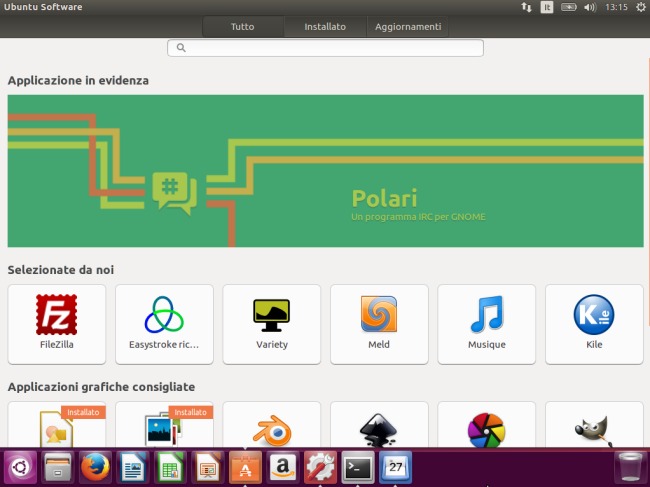Click 'Un programma IRC per GNOME' text
650x487 pixels.
[x=418, y=217]
